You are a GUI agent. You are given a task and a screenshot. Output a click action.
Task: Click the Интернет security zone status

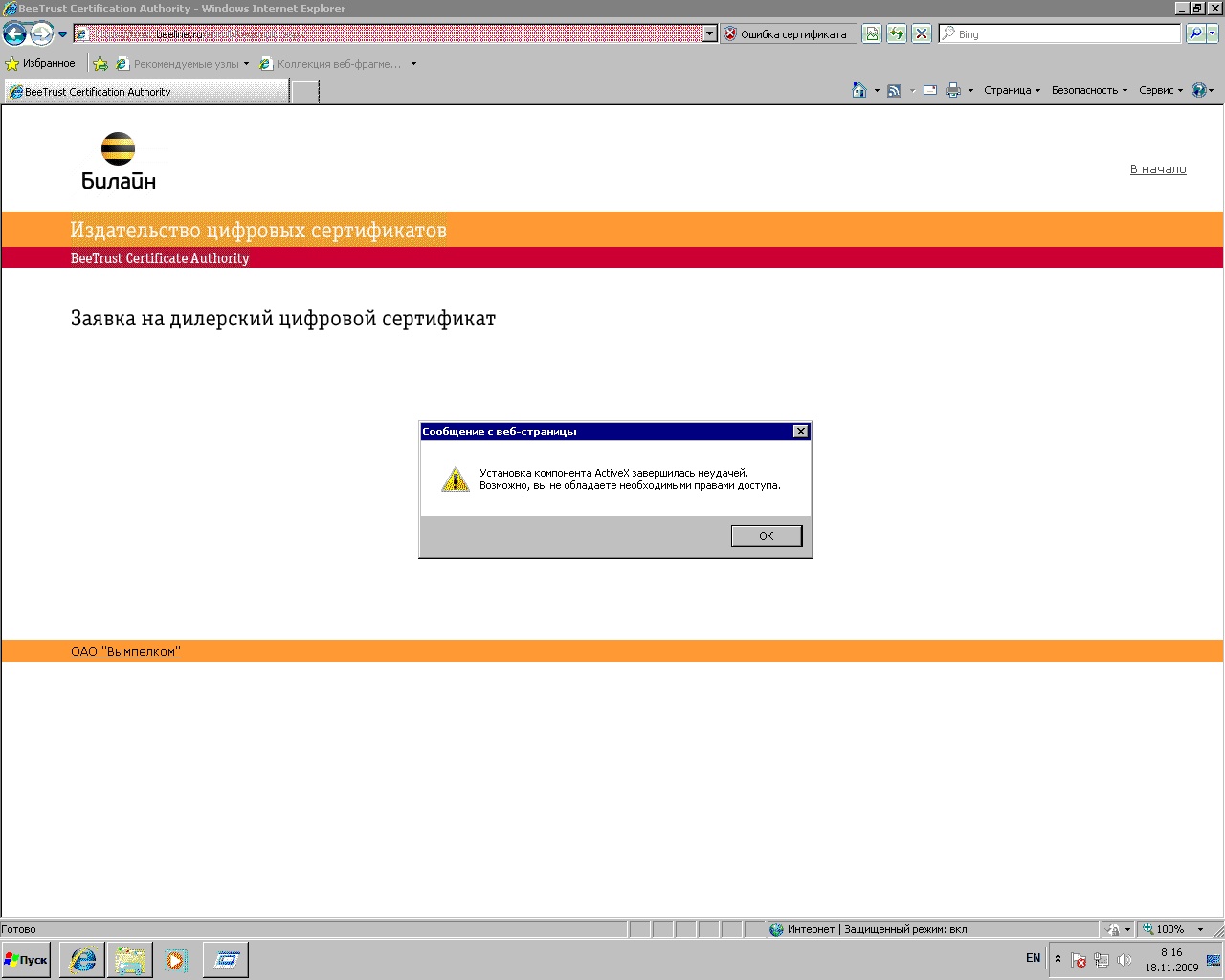point(869,929)
